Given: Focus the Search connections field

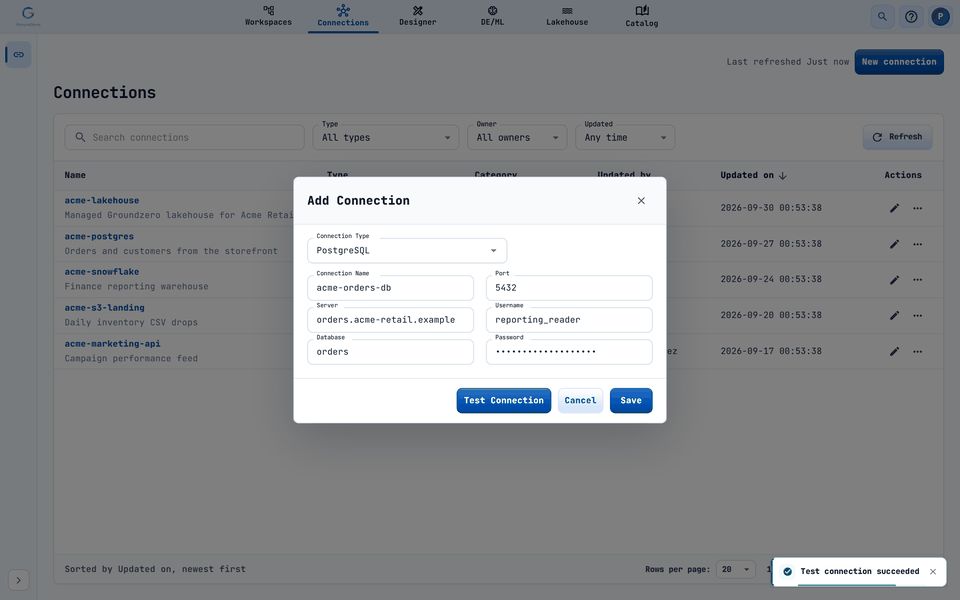Looking at the screenshot, I should coord(184,137).
